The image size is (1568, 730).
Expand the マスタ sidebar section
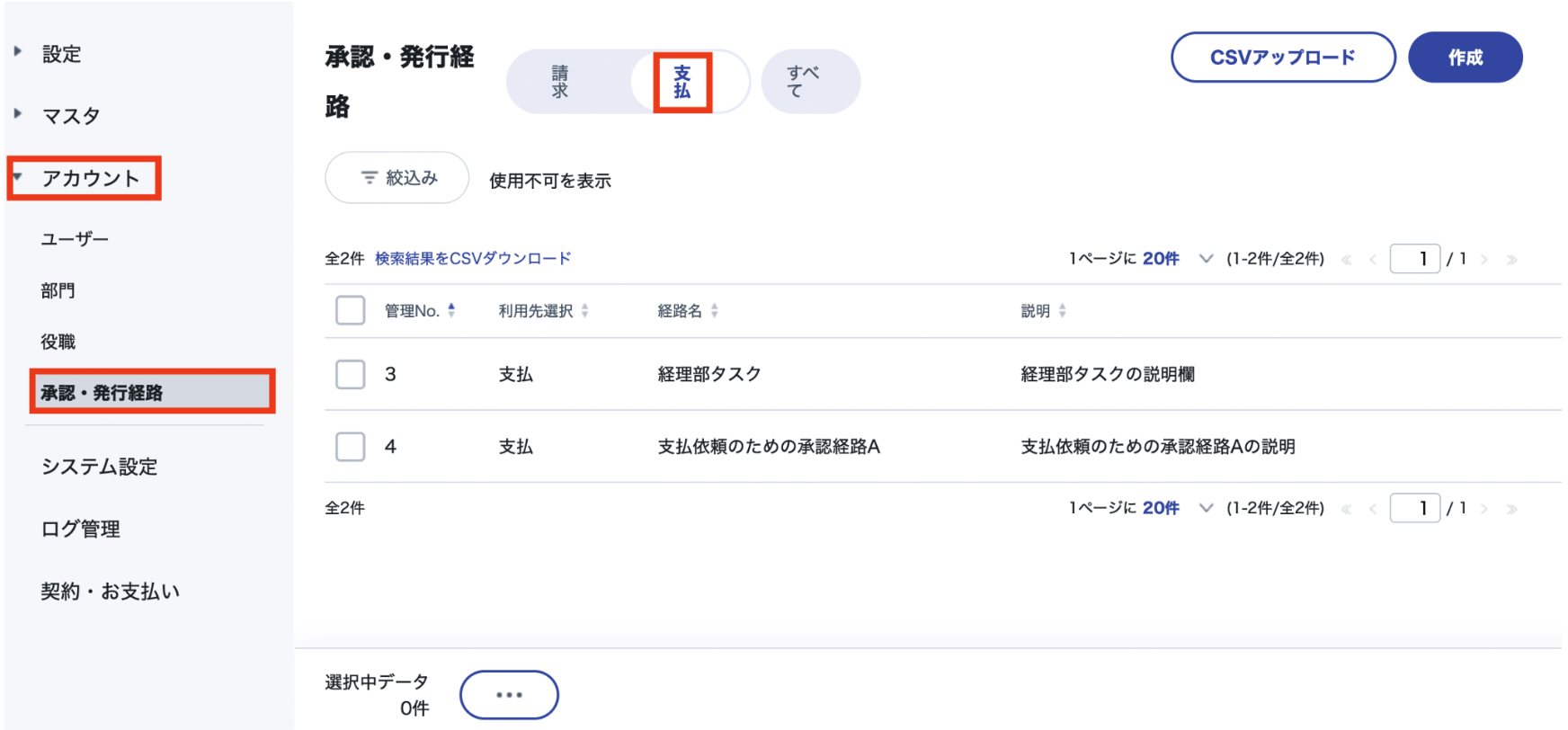pyautogui.click(x=70, y=116)
